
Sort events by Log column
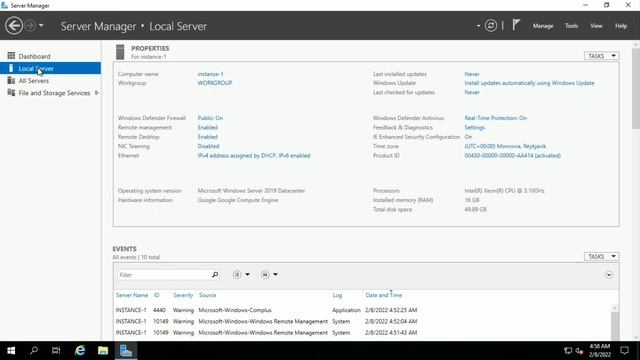click(337, 295)
